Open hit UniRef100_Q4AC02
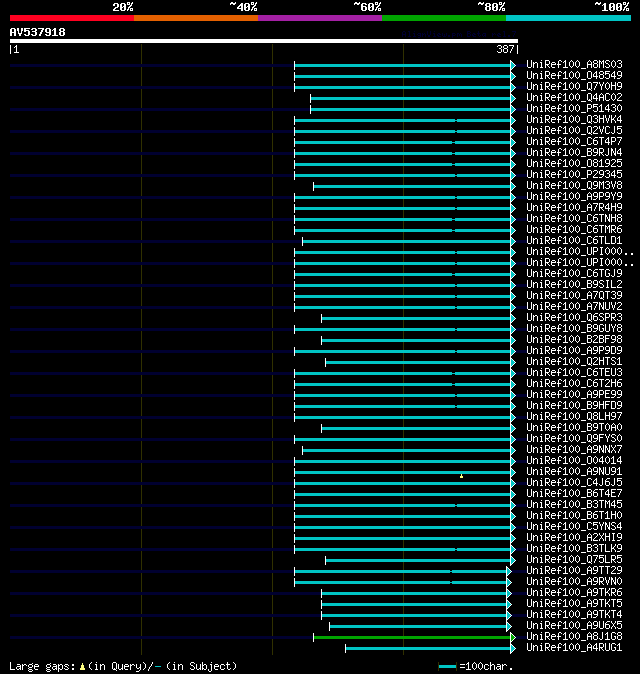Viewport: 640px width, 674px height. click(x=574, y=98)
